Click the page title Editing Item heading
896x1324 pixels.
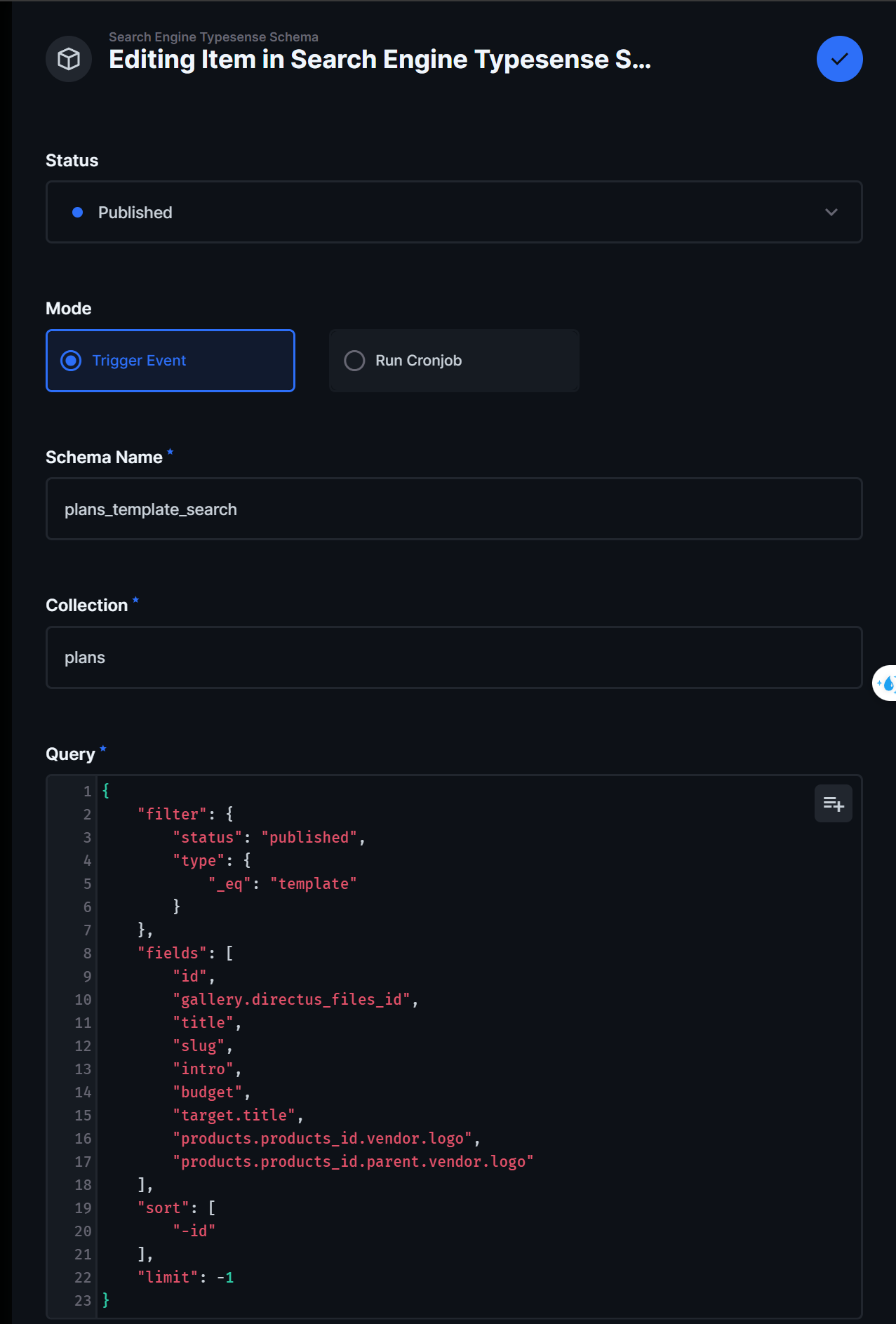pos(380,60)
